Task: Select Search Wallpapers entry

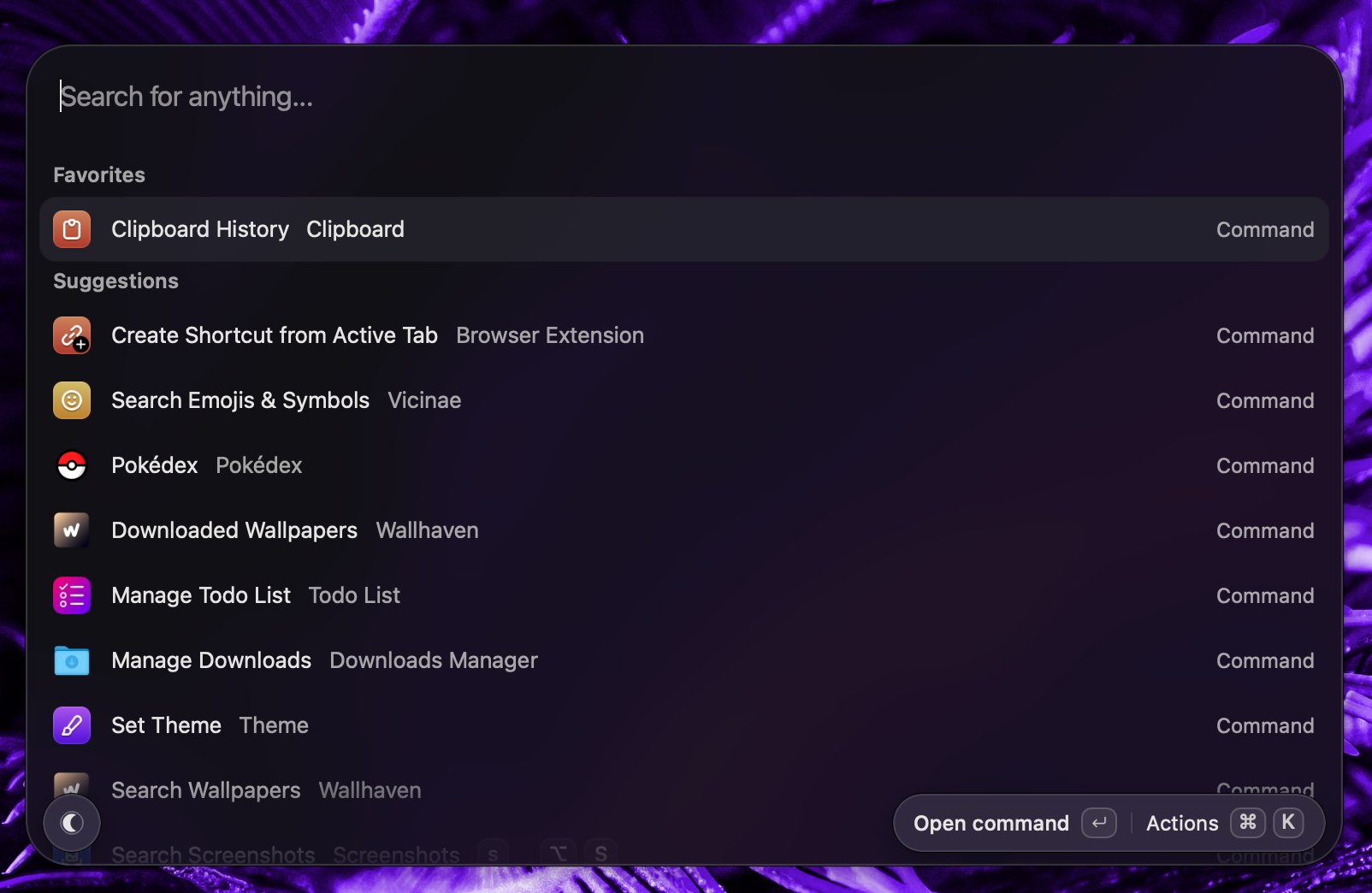Action: [684, 790]
